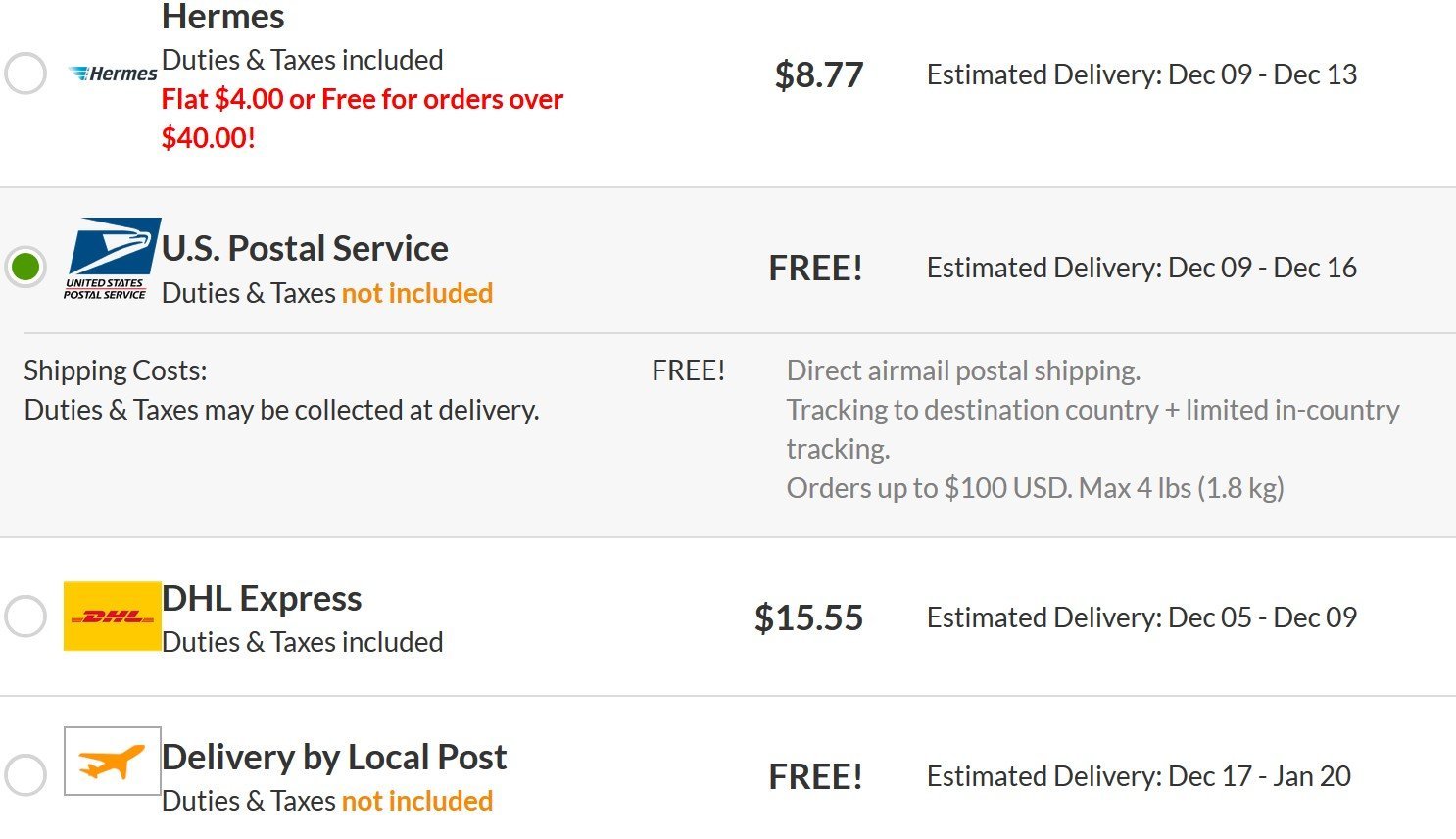Click the orange airplane Local Post icon
The height and width of the screenshot is (839, 1456).
click(112, 761)
